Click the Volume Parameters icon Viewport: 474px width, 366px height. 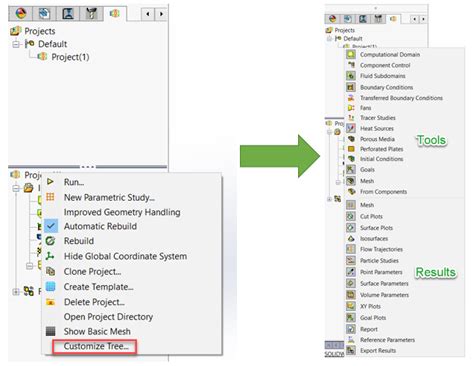tap(351, 295)
